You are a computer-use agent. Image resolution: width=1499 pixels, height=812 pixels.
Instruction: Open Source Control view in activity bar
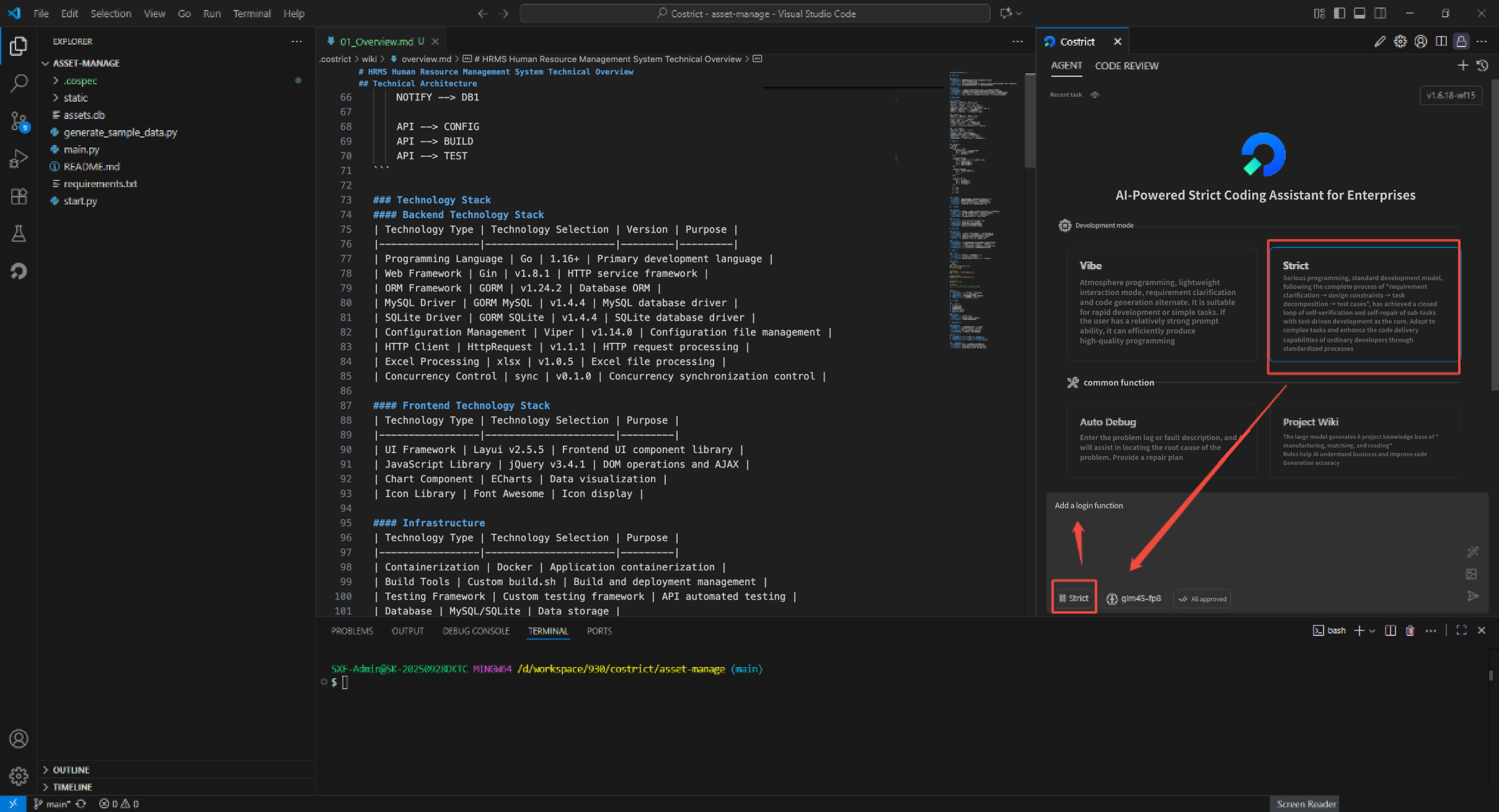click(x=19, y=121)
